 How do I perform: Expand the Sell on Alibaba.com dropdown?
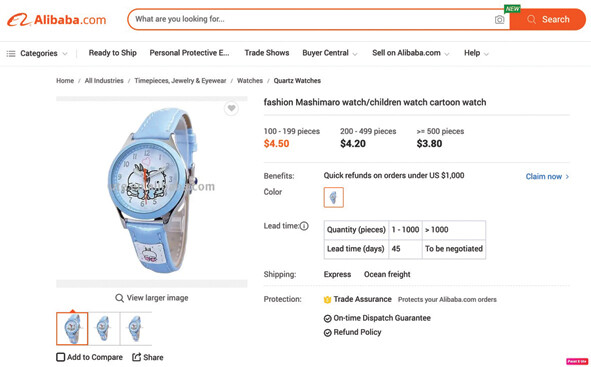[x=411, y=53]
